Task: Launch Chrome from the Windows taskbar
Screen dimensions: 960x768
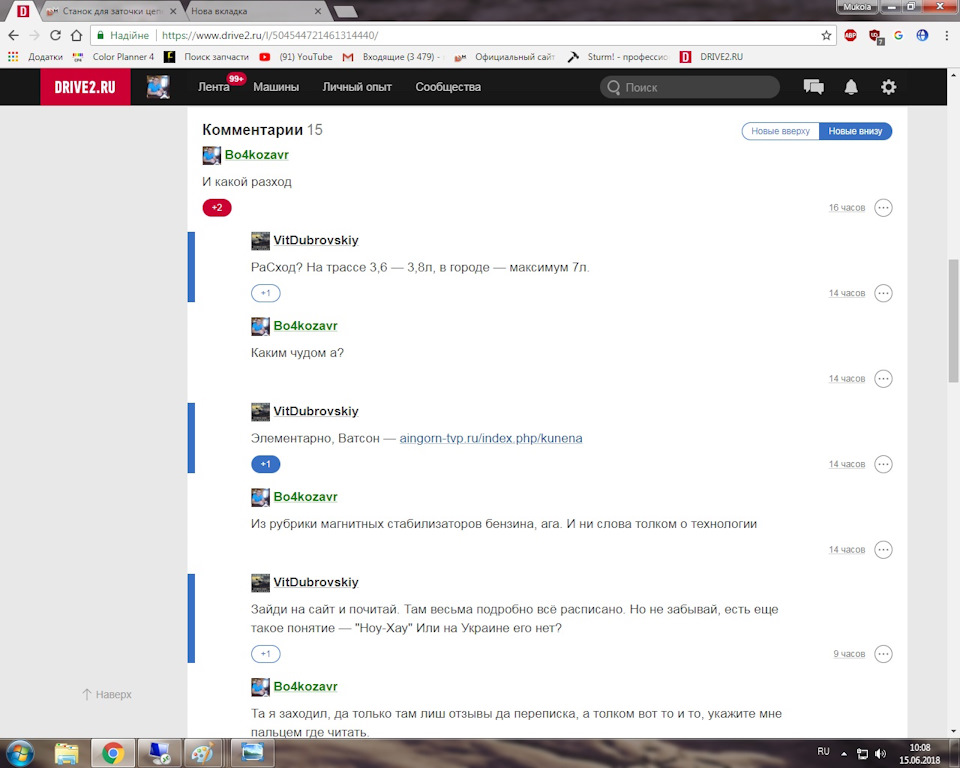Action: coord(113,753)
